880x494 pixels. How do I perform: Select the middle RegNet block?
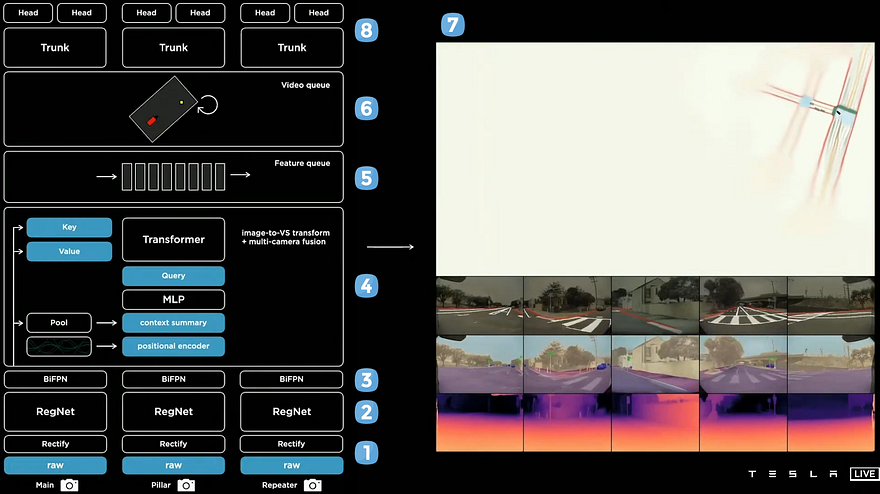[x=173, y=411]
